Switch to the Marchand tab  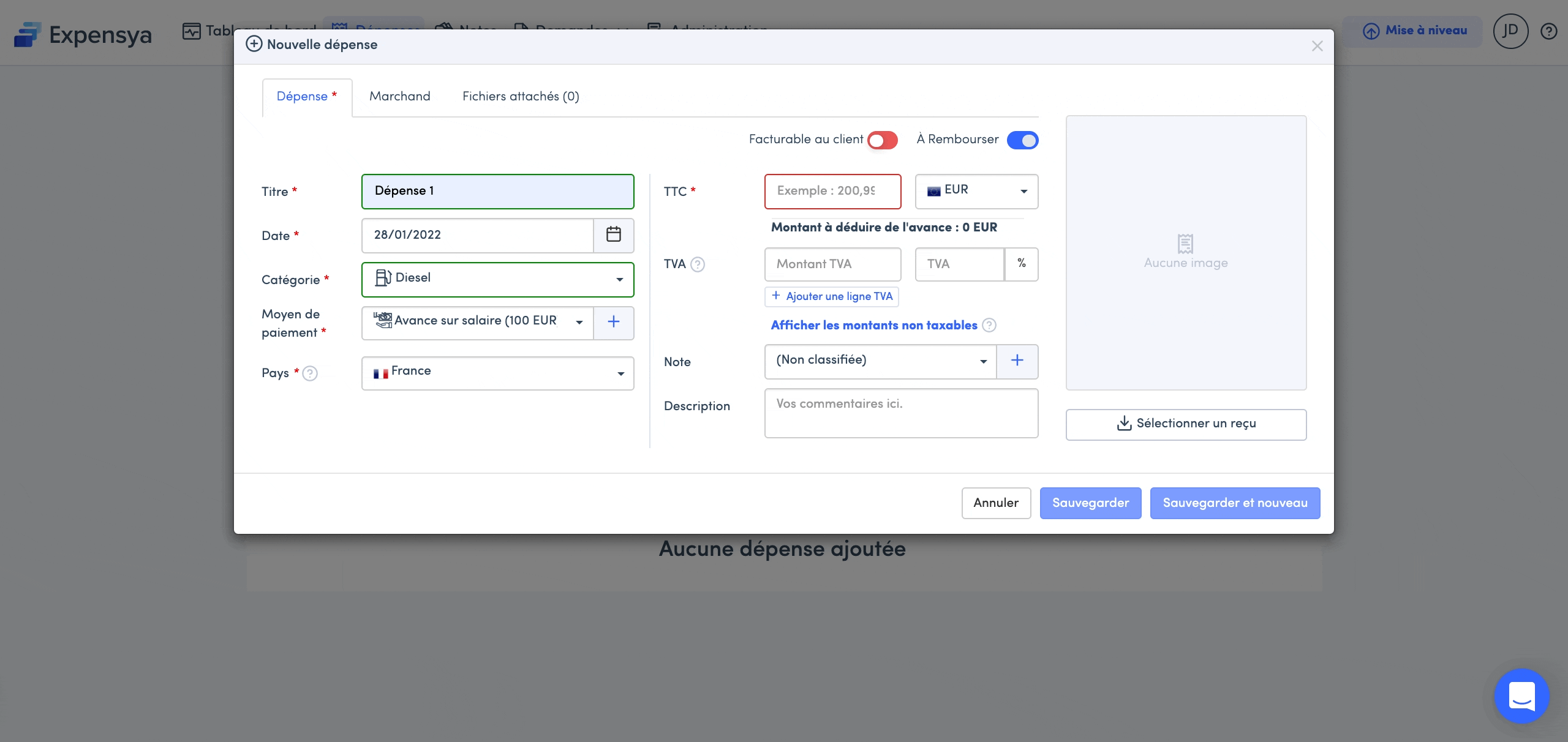pyautogui.click(x=399, y=97)
